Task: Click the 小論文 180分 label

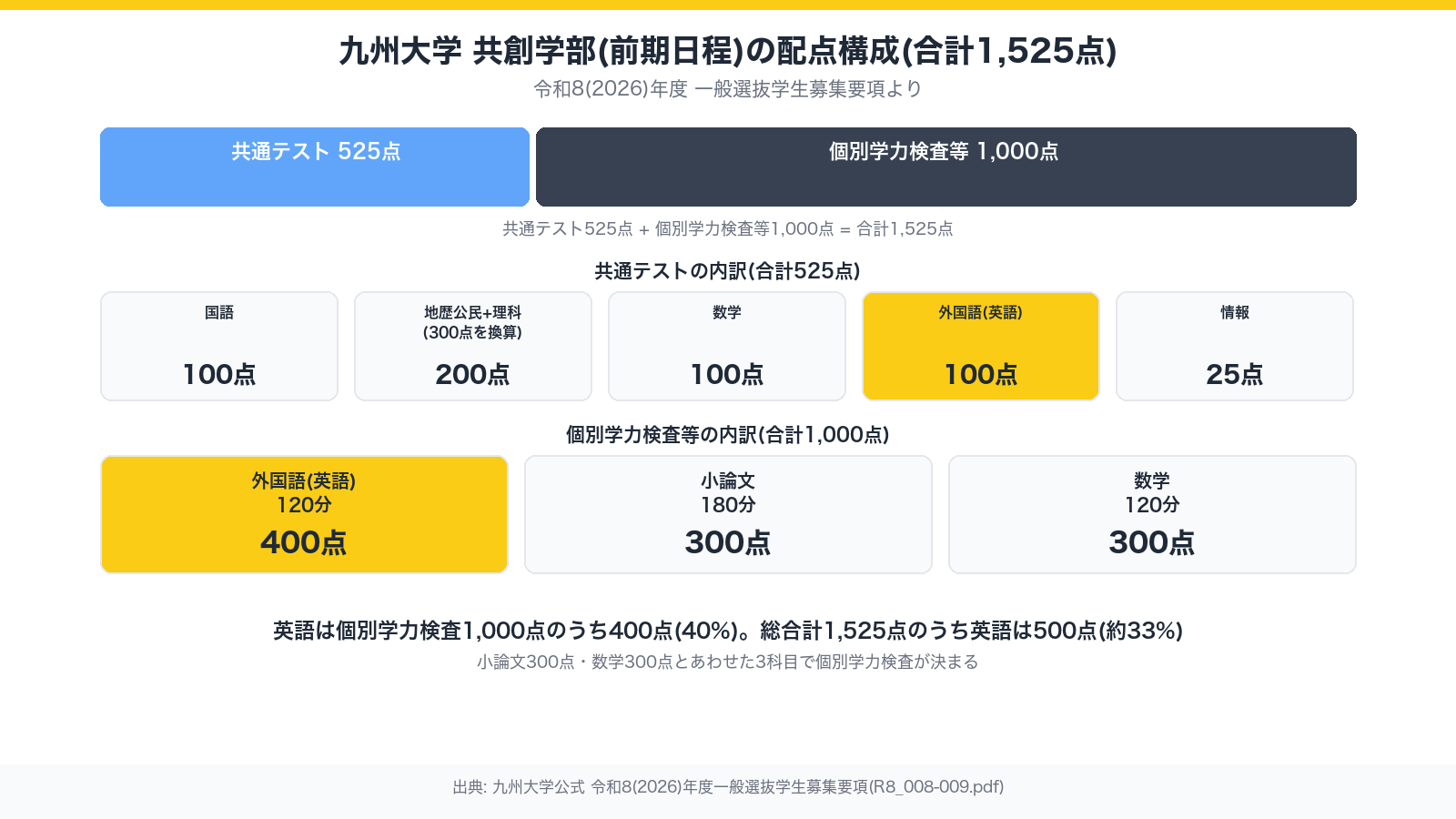Action: pos(728,492)
